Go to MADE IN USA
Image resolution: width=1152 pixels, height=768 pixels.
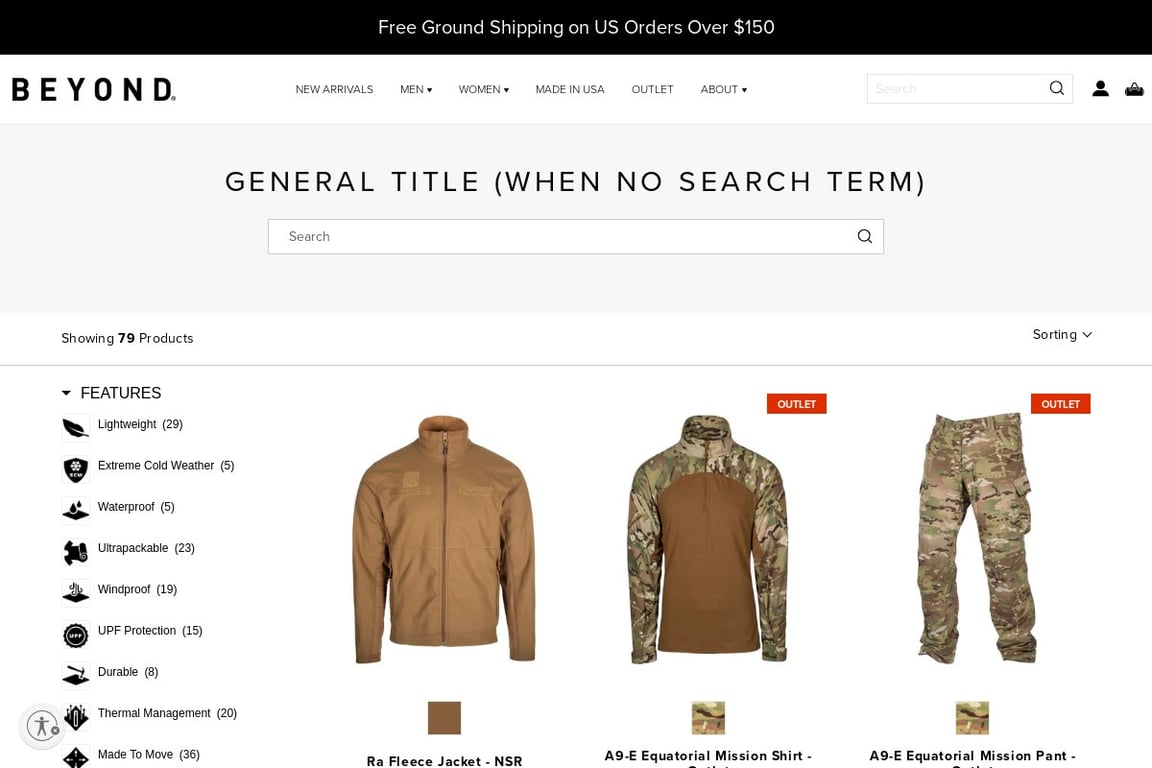[570, 89]
